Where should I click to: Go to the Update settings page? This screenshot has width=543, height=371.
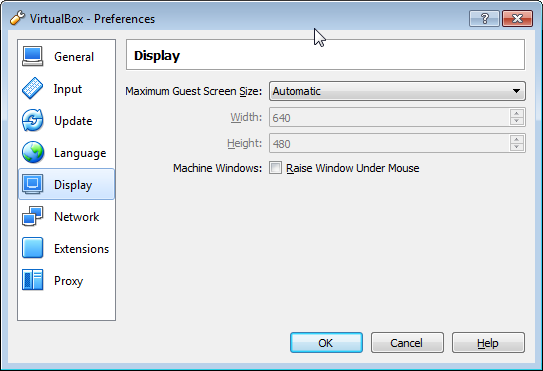[66, 121]
